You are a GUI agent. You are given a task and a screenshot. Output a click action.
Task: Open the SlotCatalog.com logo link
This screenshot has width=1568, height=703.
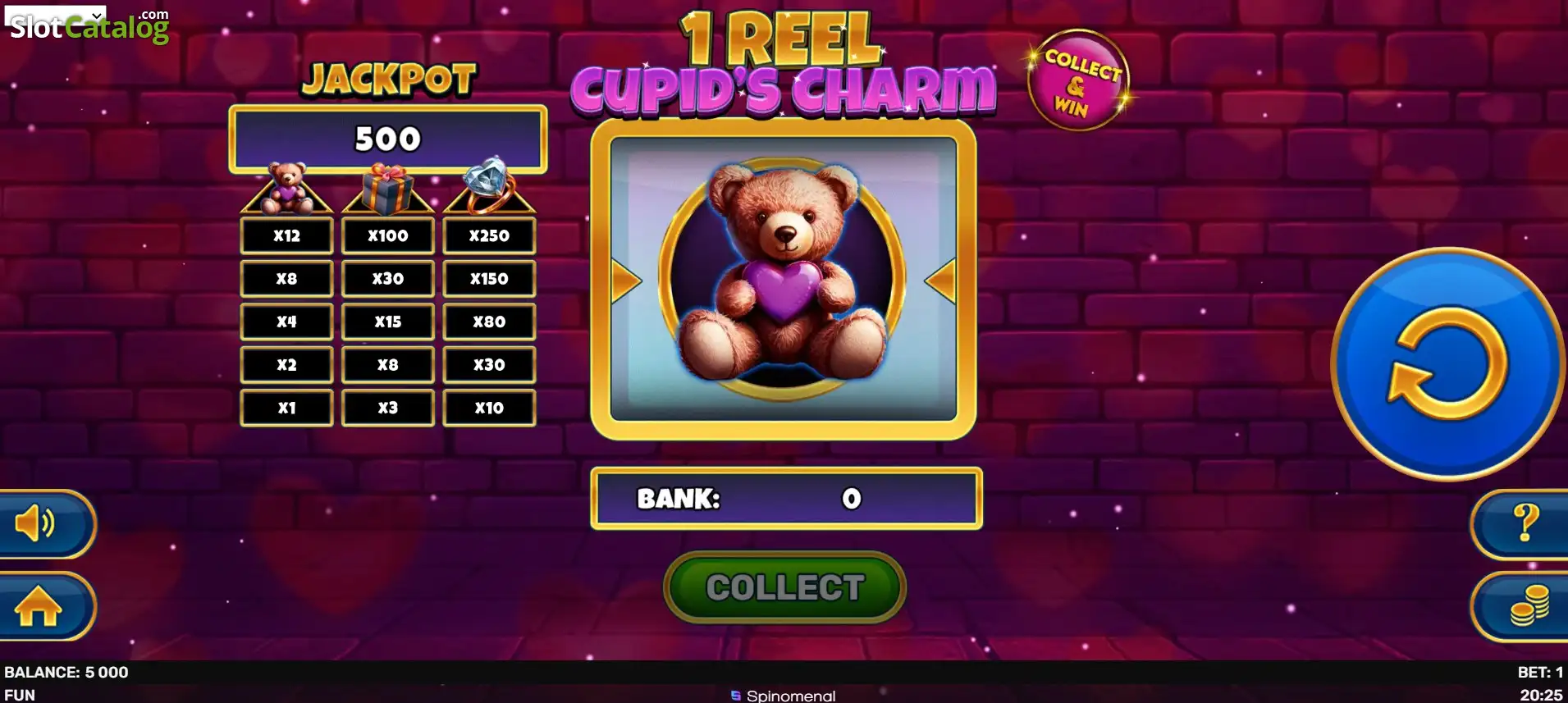(x=89, y=25)
